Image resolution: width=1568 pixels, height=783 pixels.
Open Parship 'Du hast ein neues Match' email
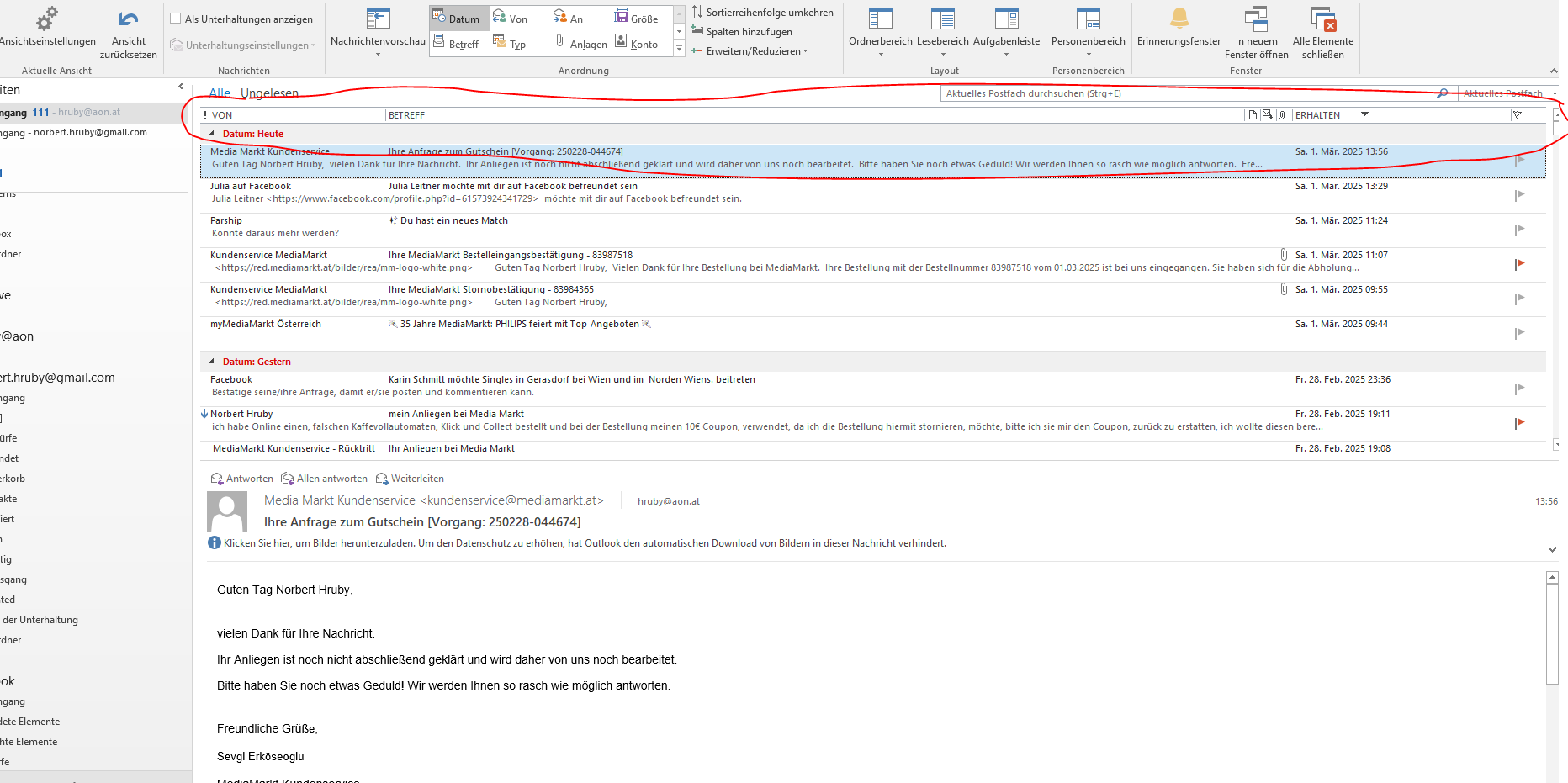point(873,230)
